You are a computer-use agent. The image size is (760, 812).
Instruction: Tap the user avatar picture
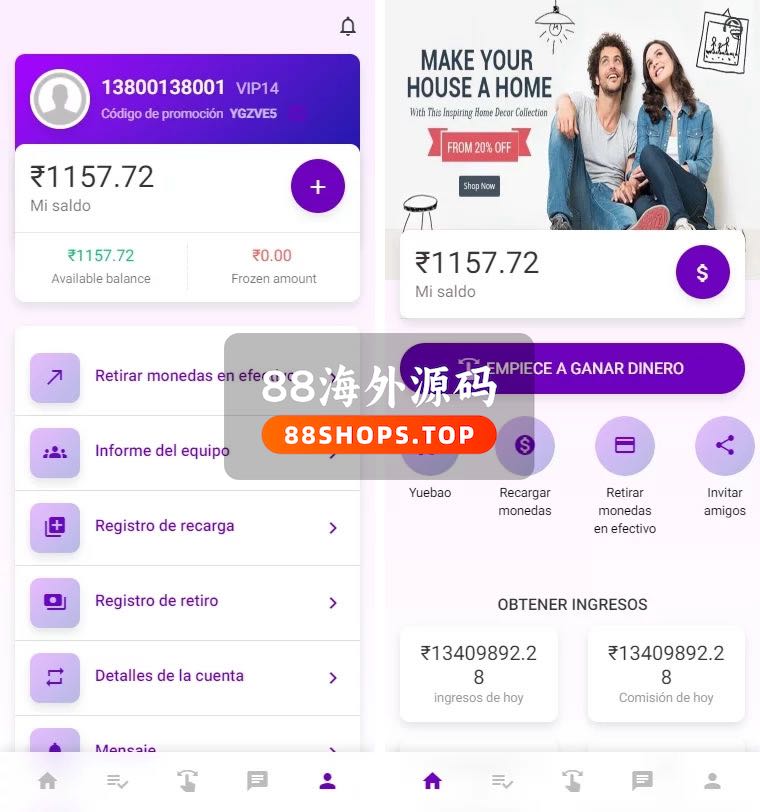pyautogui.click(x=60, y=98)
